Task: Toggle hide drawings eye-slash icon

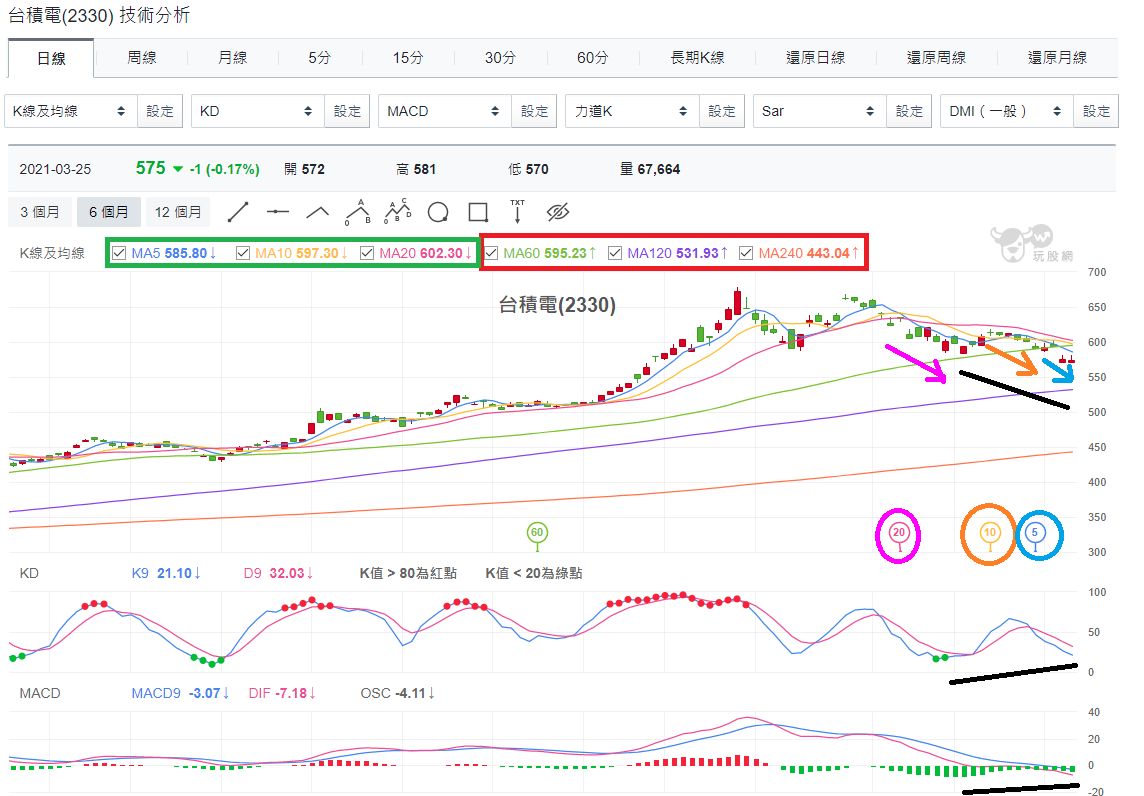Action: [557, 212]
